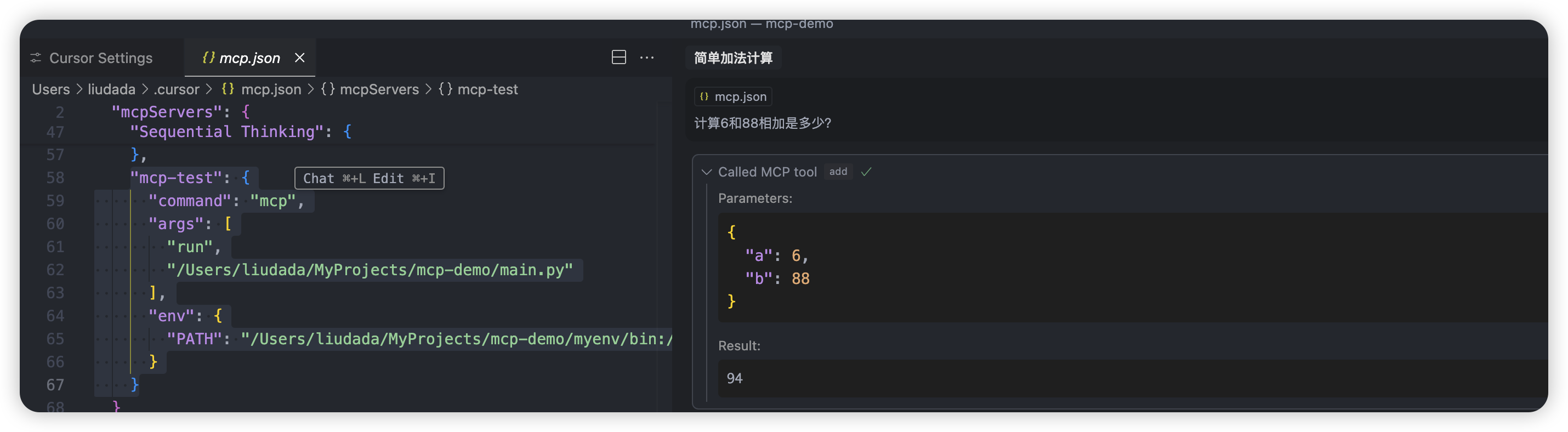Click the Chat ⌘+L inline hint
This screenshot has height=432, width=1568.
click(x=334, y=178)
